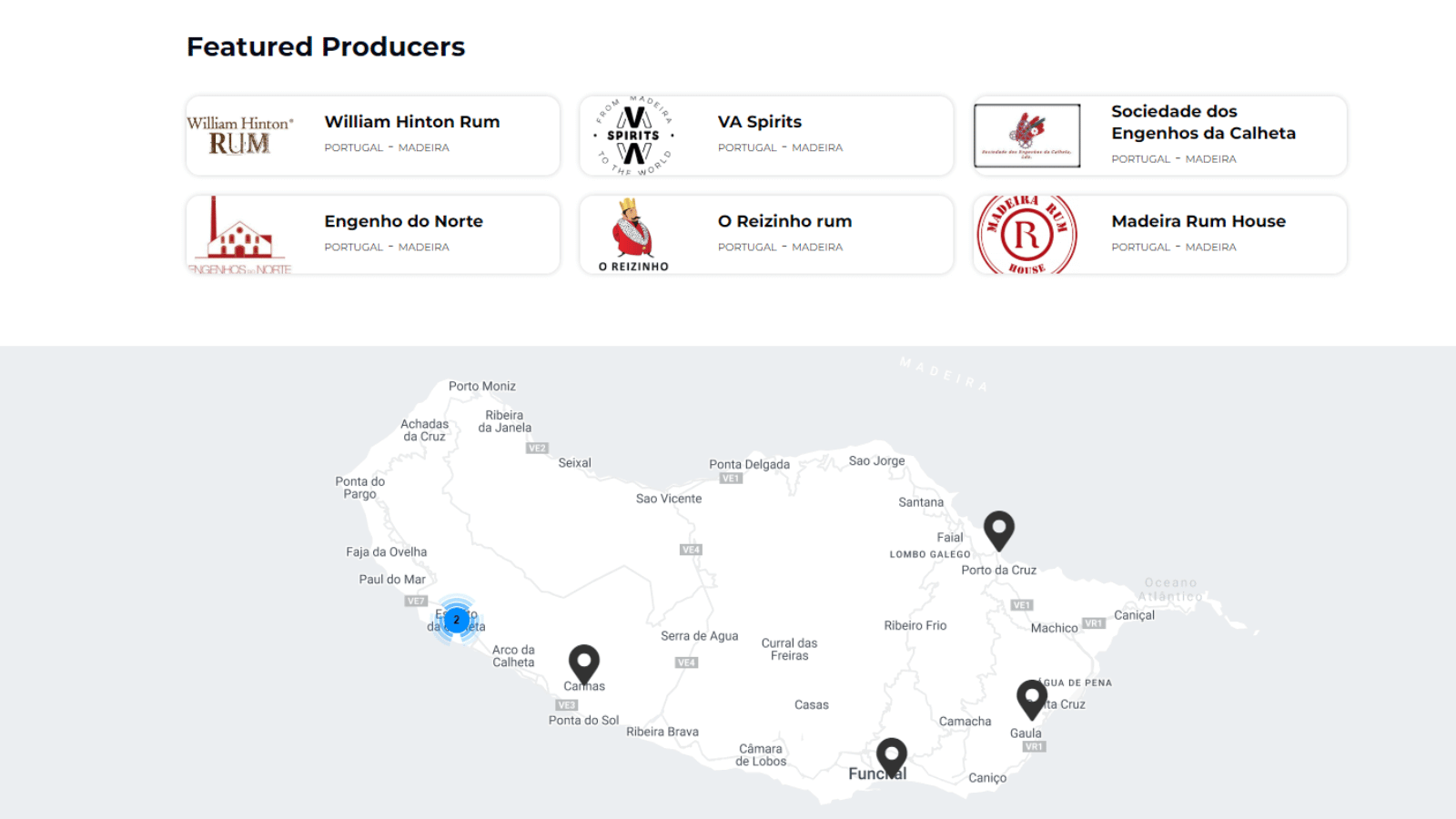
Task: Click the VE2 road badge near Ribeira da Janela
Action: (x=537, y=448)
